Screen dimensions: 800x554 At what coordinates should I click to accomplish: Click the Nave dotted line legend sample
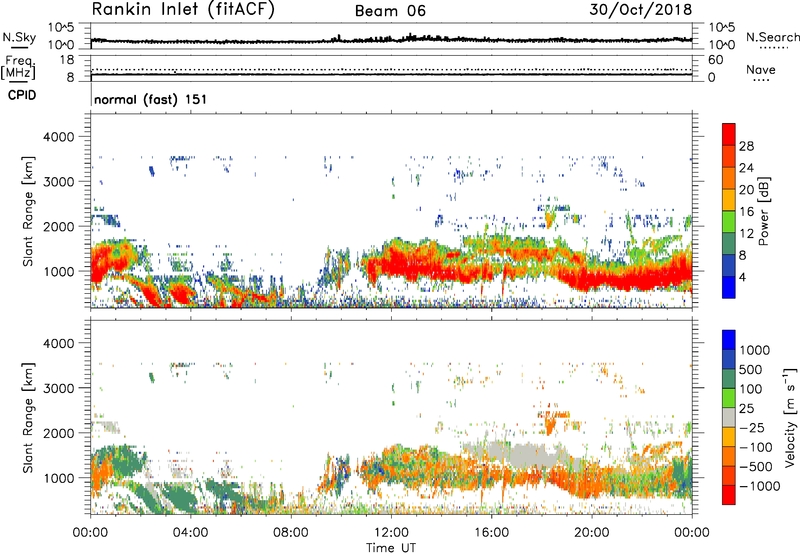761,81
